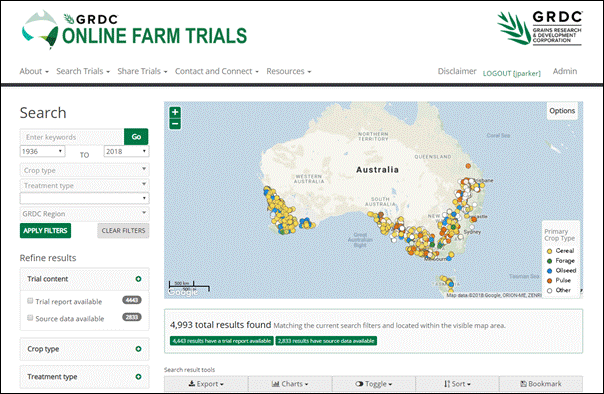Image resolution: width=604 pixels, height=394 pixels.
Task: Open the Toggle menu
Action: pyautogui.click(x=373, y=384)
